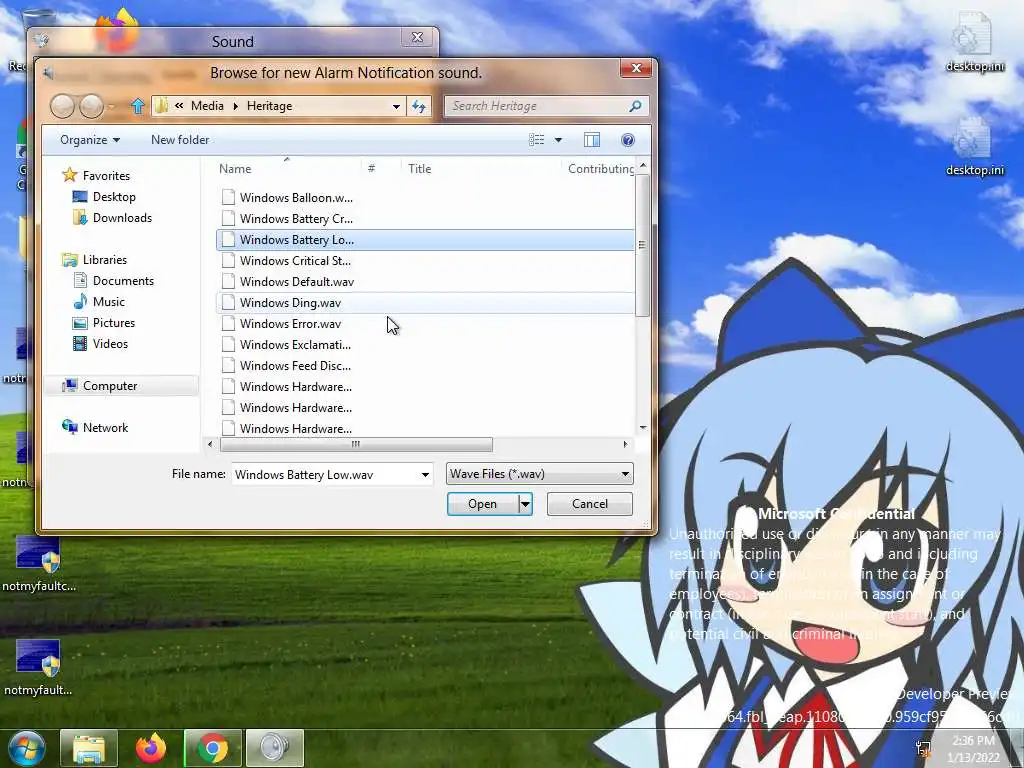
Task: Open Desktop under Favorites
Action: tap(114, 197)
